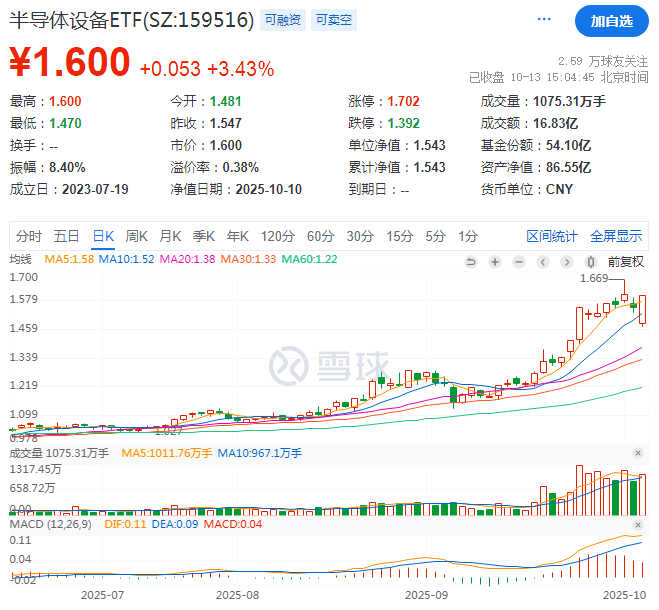Click the 加自选 add to watchlist button
The width and height of the screenshot is (659, 610).
click(x=611, y=20)
